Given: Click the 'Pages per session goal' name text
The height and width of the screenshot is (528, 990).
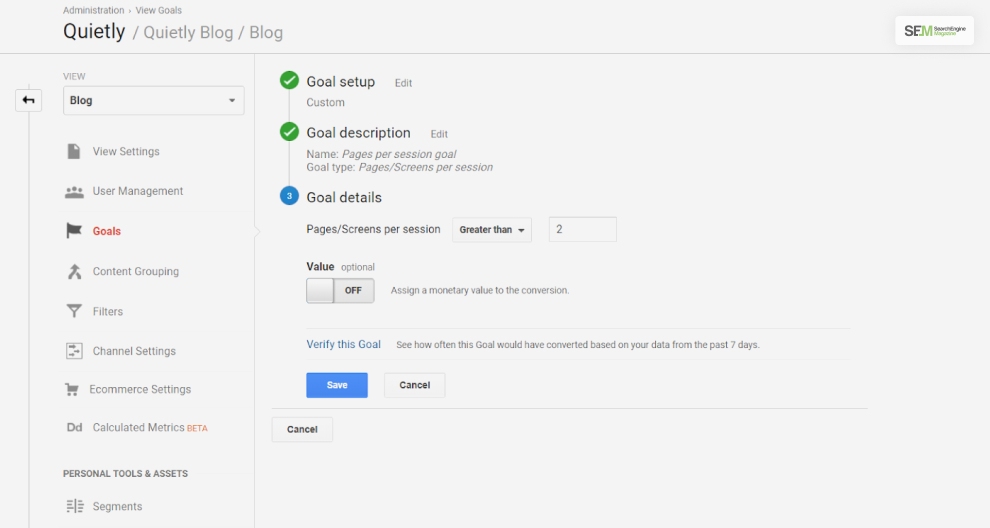Looking at the screenshot, I should [399, 154].
